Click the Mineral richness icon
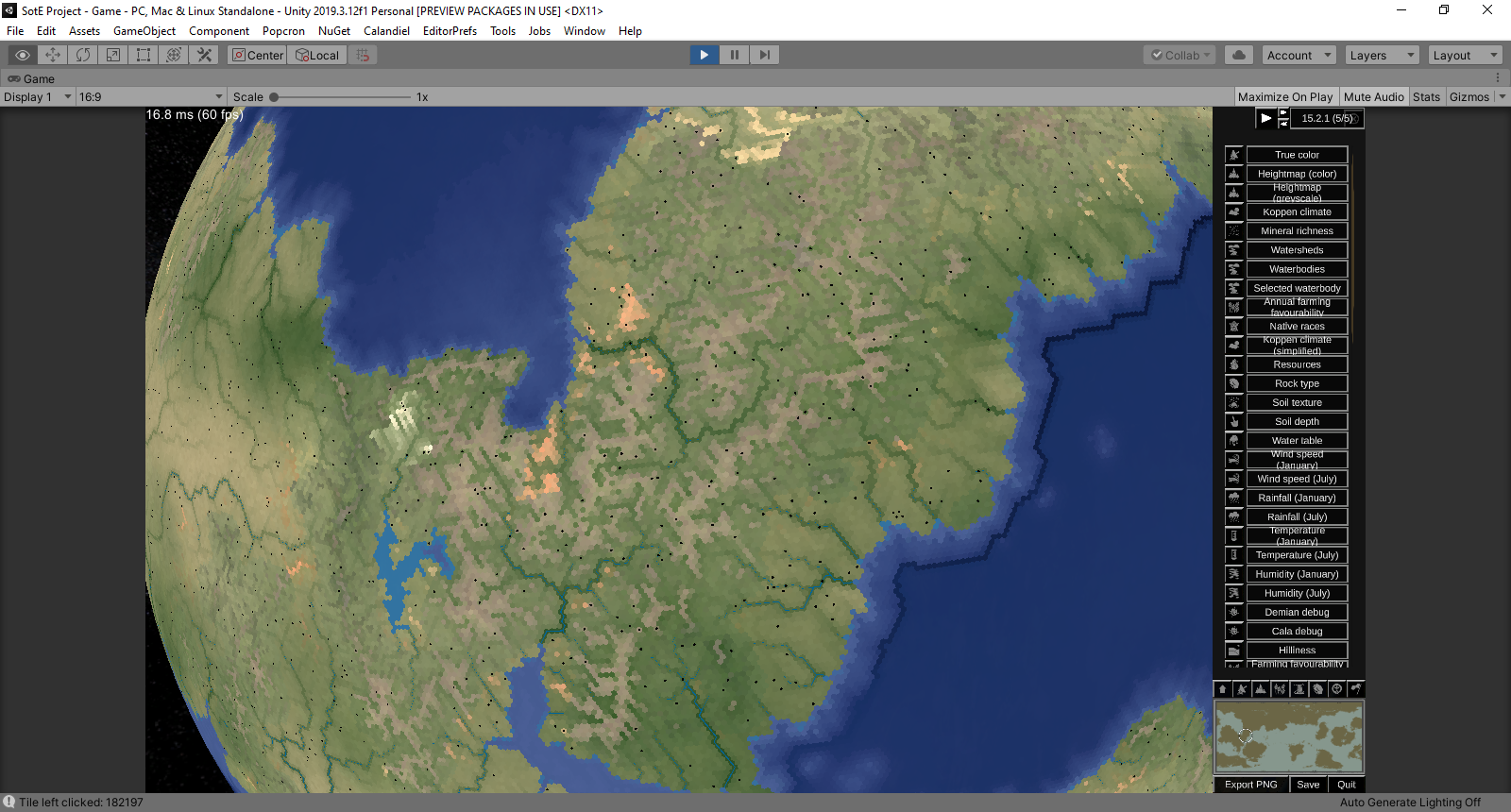Screen dimensions: 1511x812 (x=1233, y=230)
